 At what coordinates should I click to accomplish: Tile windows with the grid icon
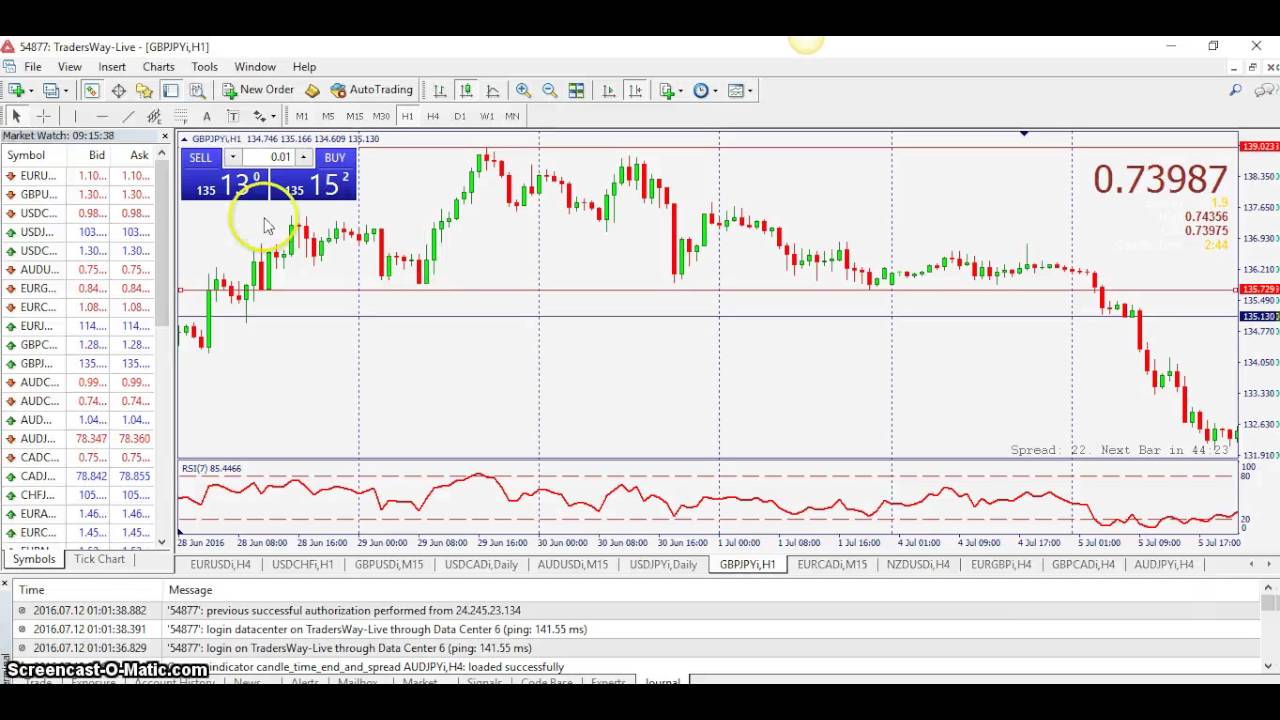[576, 90]
